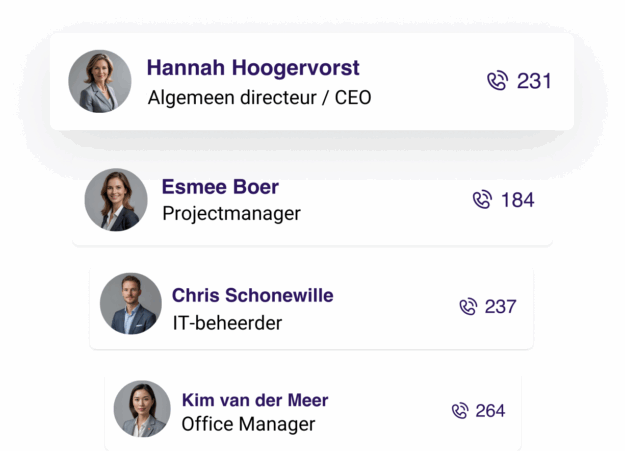This screenshot has width=625, height=451.
Task: Dial extension number 184
Action: point(517,200)
